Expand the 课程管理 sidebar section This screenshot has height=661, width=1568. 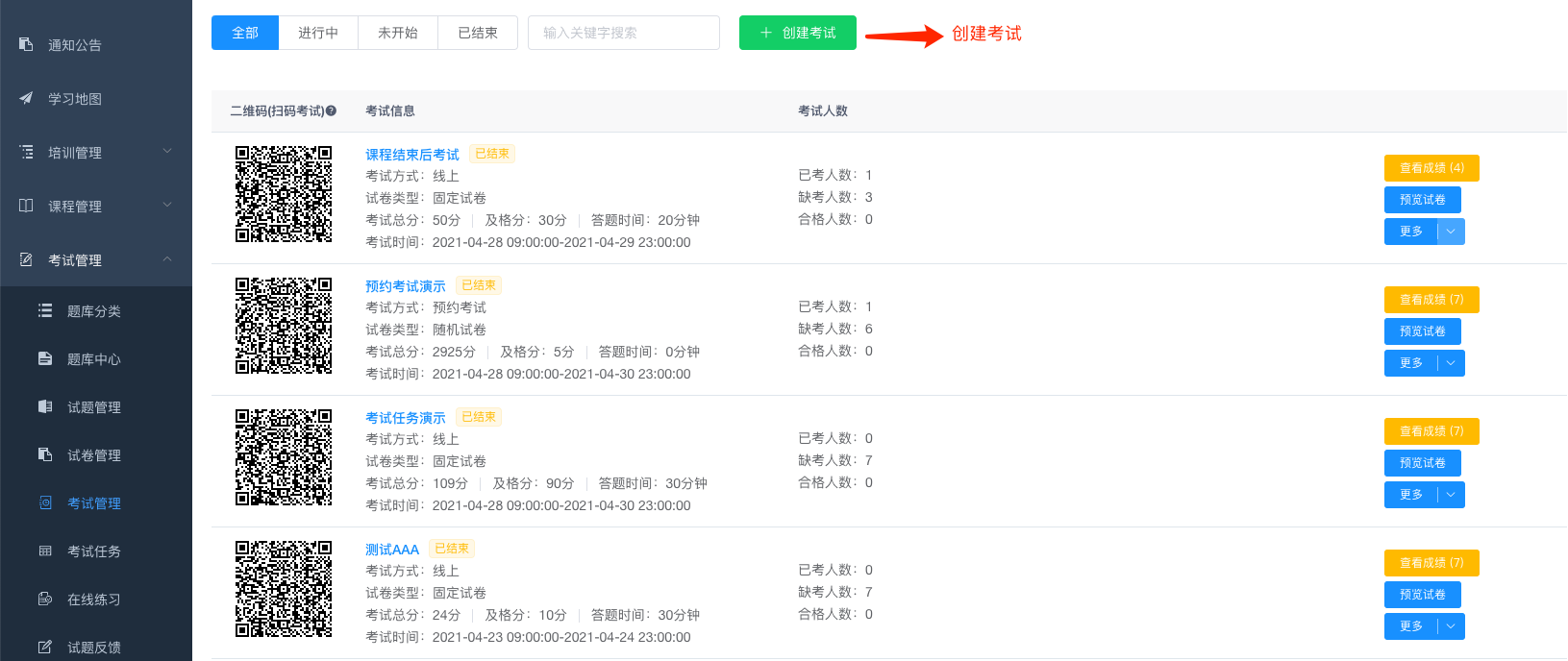pyautogui.click(x=167, y=205)
